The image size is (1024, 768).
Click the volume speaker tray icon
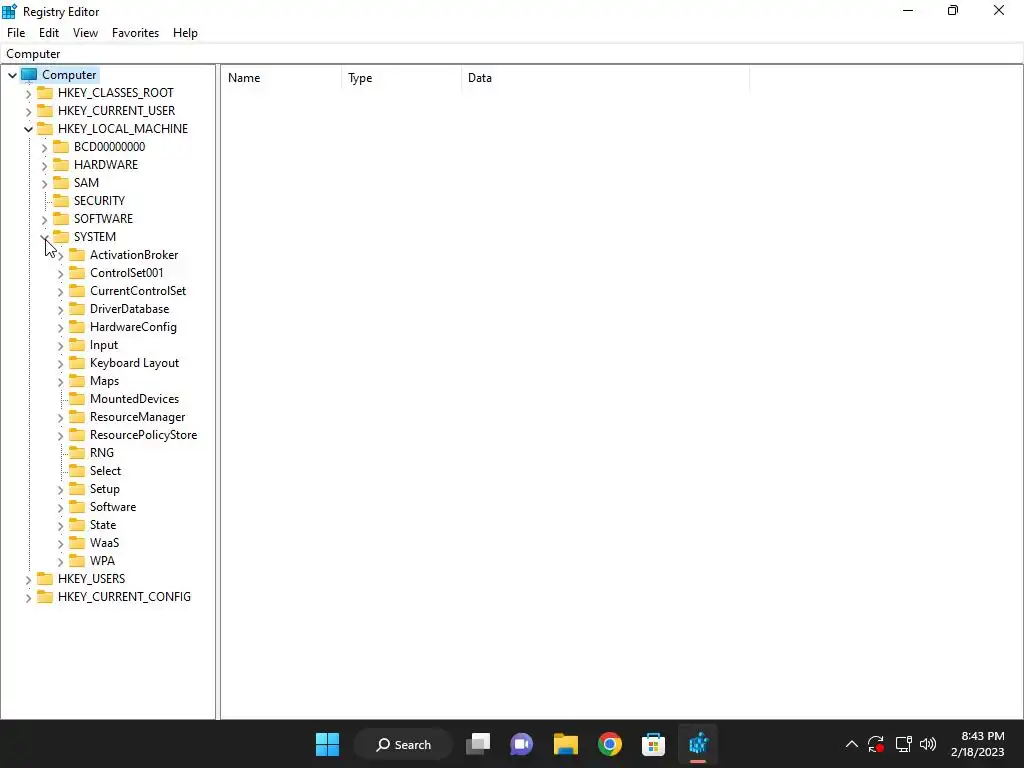click(928, 744)
